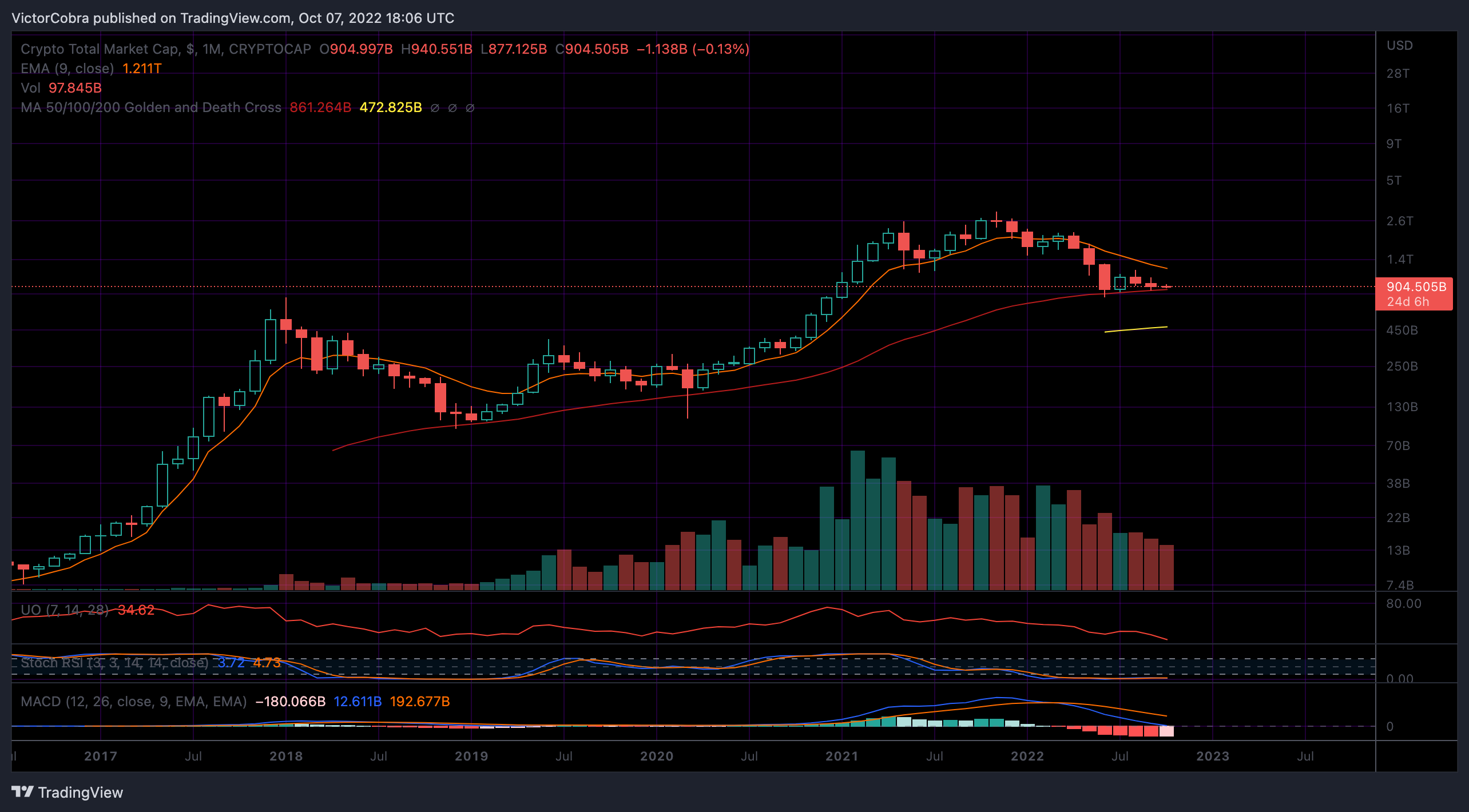
Task: Click the open value O904.997B
Action: pyautogui.click(x=356, y=49)
